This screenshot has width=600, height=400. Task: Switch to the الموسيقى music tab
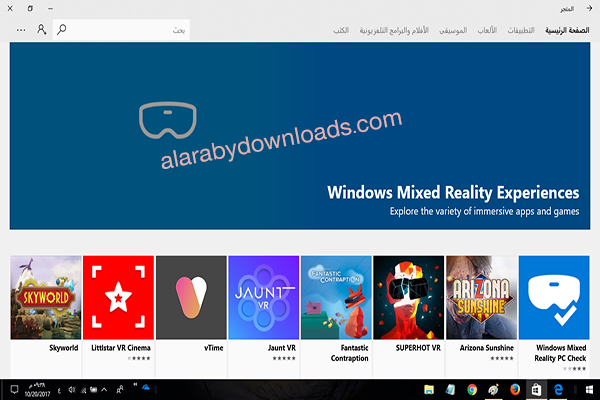tap(453, 30)
